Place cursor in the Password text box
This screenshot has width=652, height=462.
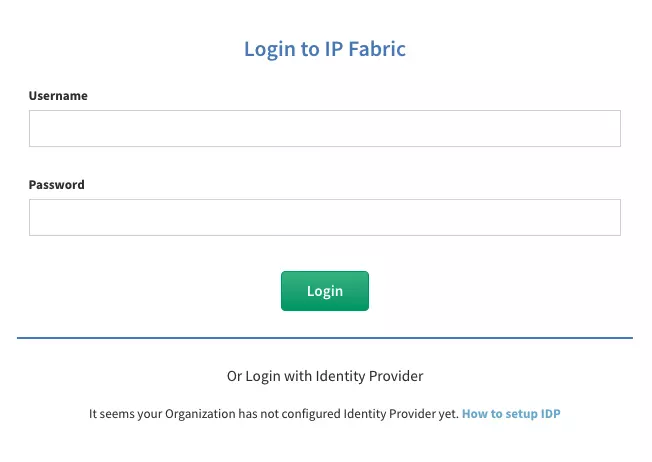coord(324,217)
